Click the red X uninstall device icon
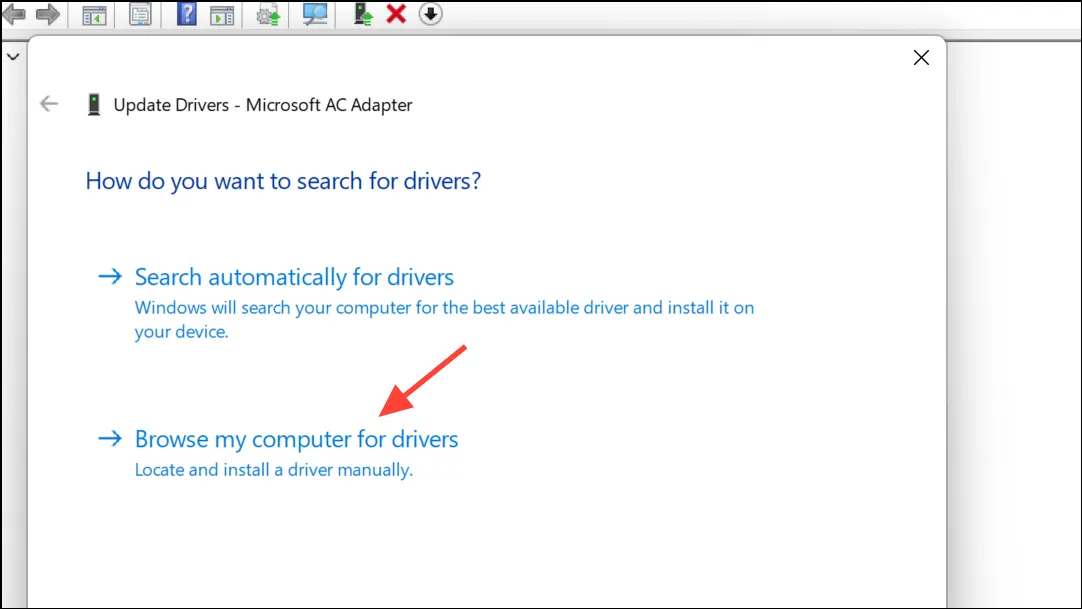The image size is (1082, 609). (396, 14)
